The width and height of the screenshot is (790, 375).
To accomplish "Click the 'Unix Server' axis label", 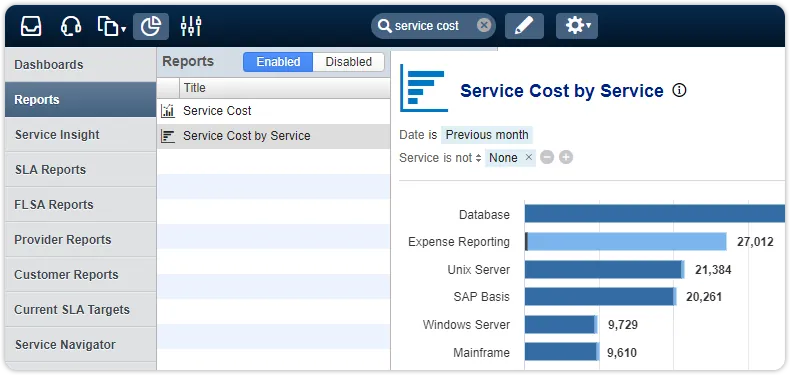I will 479,270.
